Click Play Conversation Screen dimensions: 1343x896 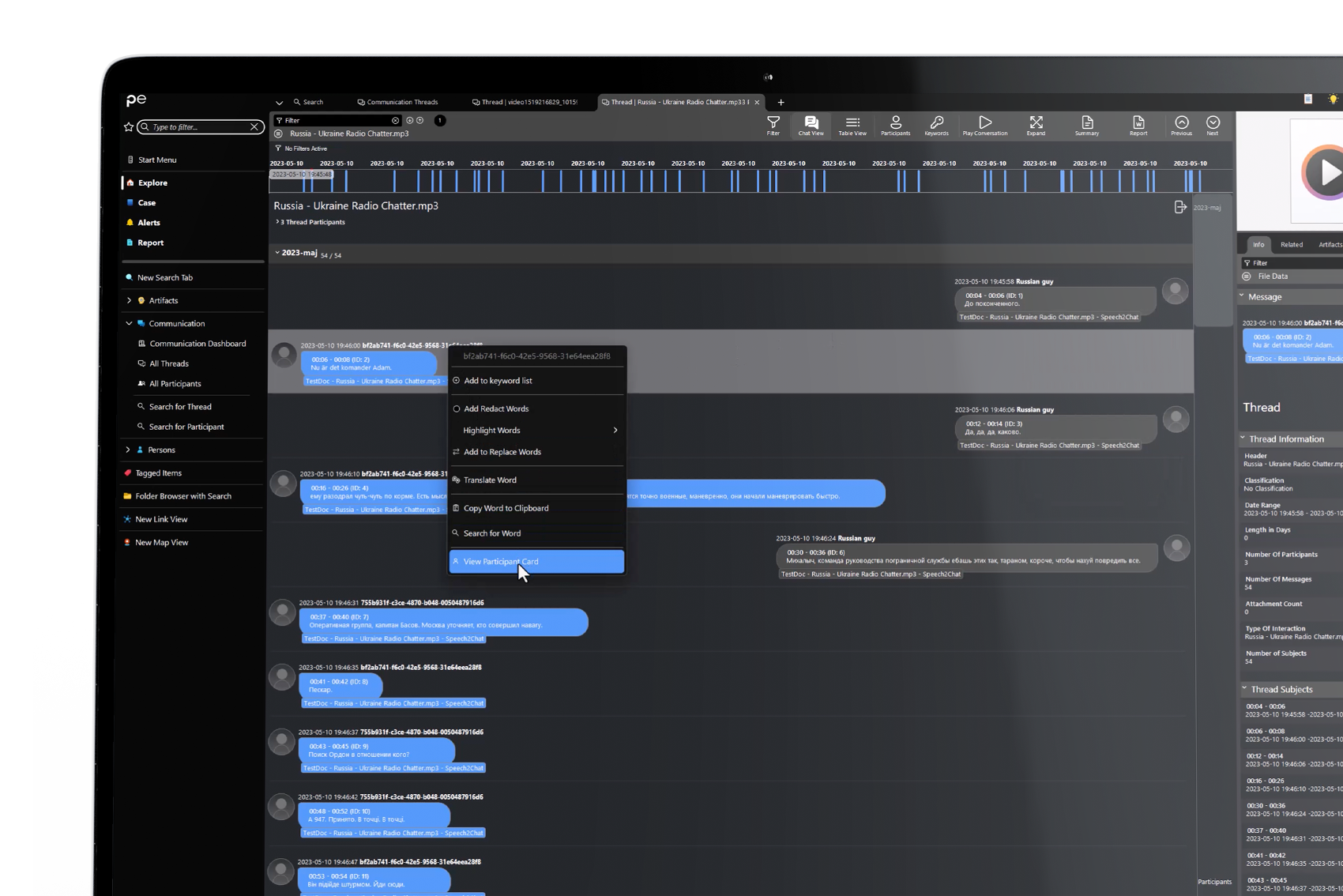tap(984, 125)
